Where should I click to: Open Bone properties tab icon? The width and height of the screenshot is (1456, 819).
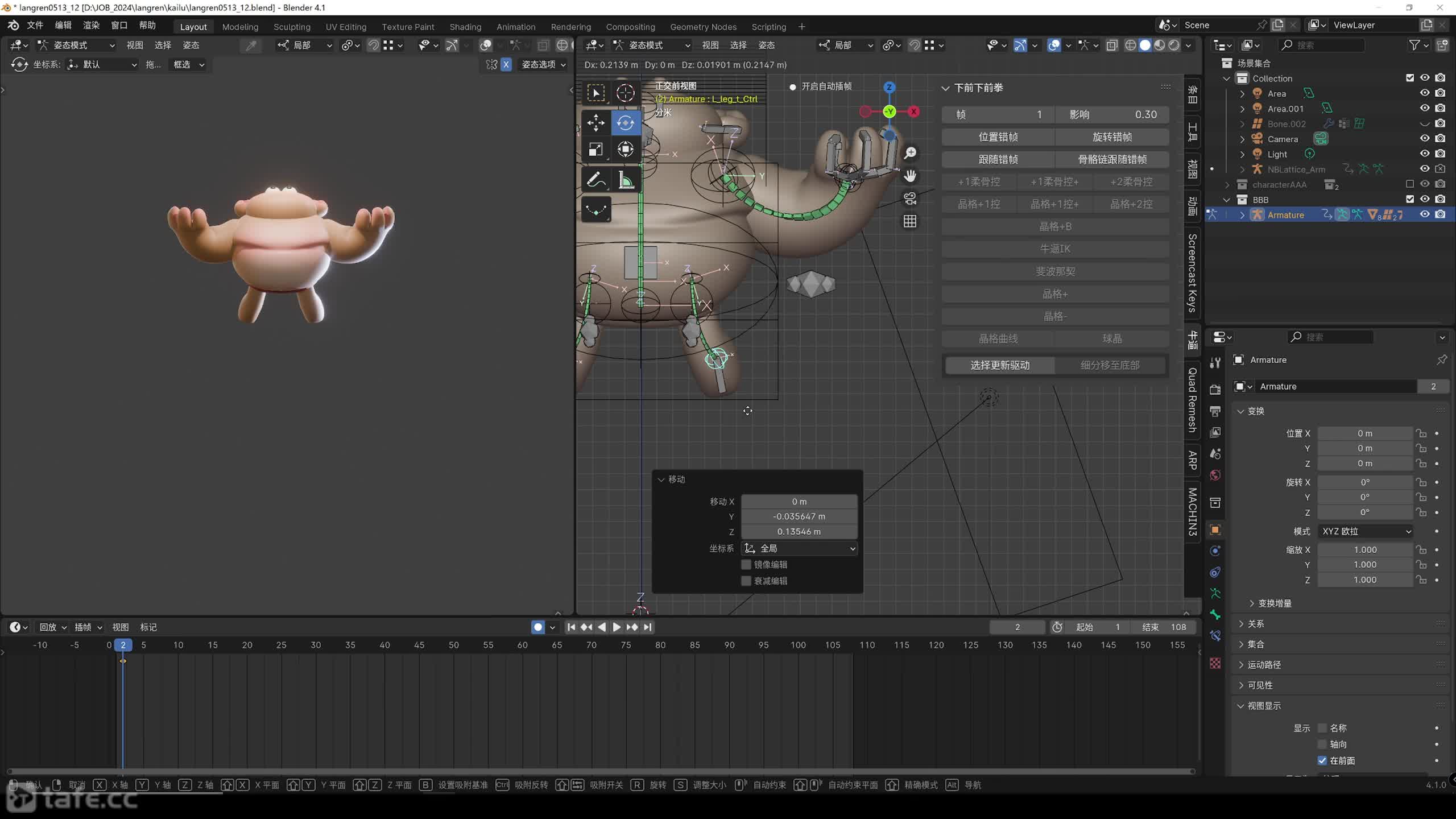coord(1215,615)
